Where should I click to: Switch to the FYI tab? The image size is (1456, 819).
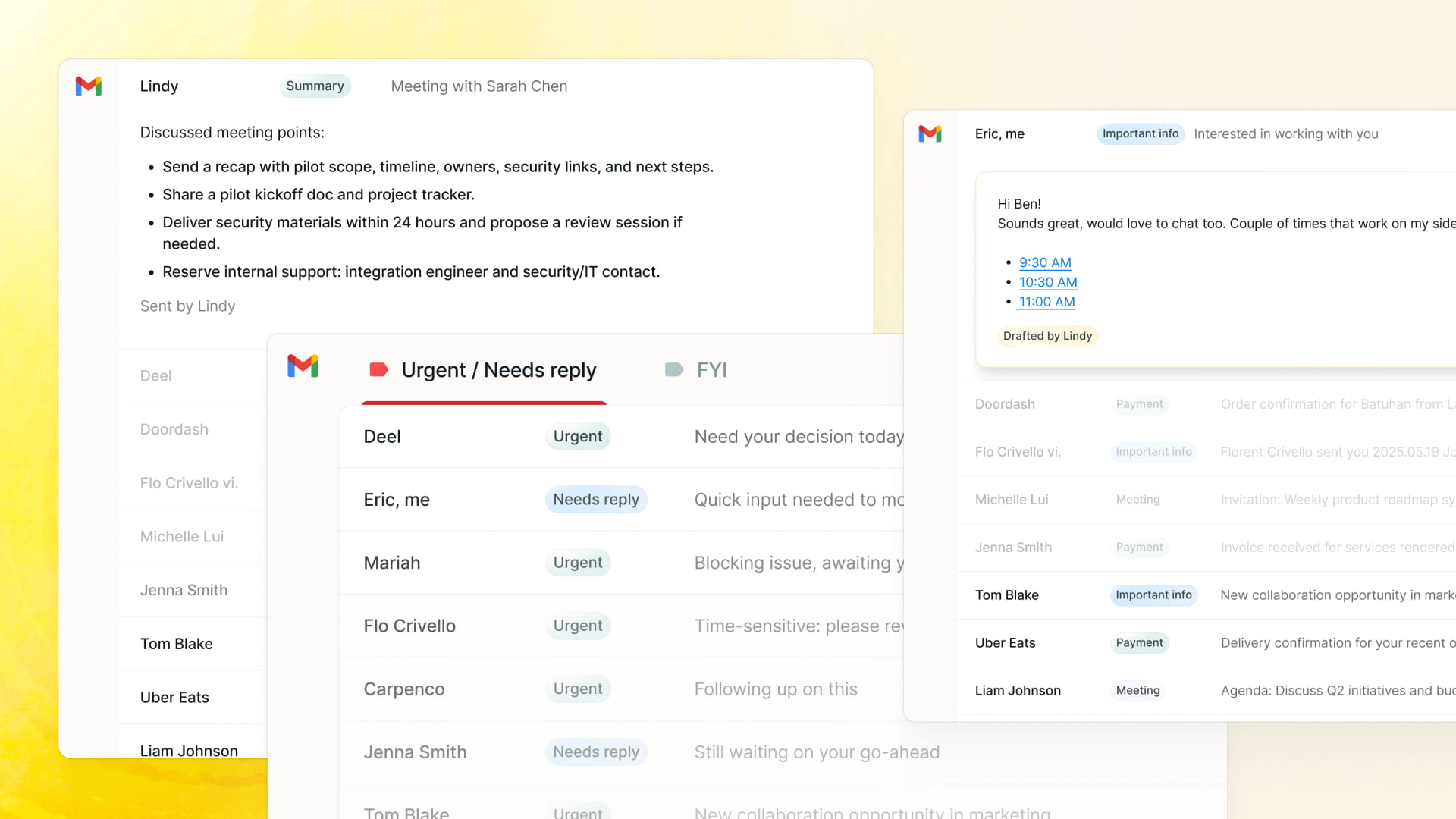click(x=711, y=370)
